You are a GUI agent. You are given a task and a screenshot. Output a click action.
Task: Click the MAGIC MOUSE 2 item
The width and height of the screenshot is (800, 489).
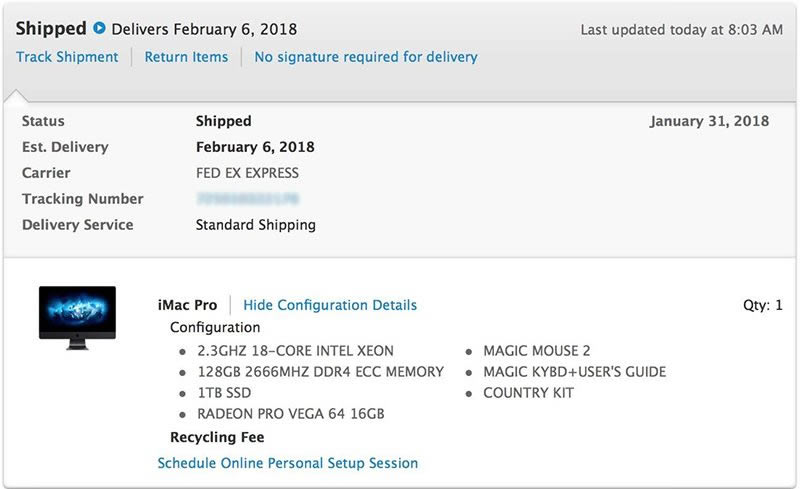pyautogui.click(x=536, y=351)
